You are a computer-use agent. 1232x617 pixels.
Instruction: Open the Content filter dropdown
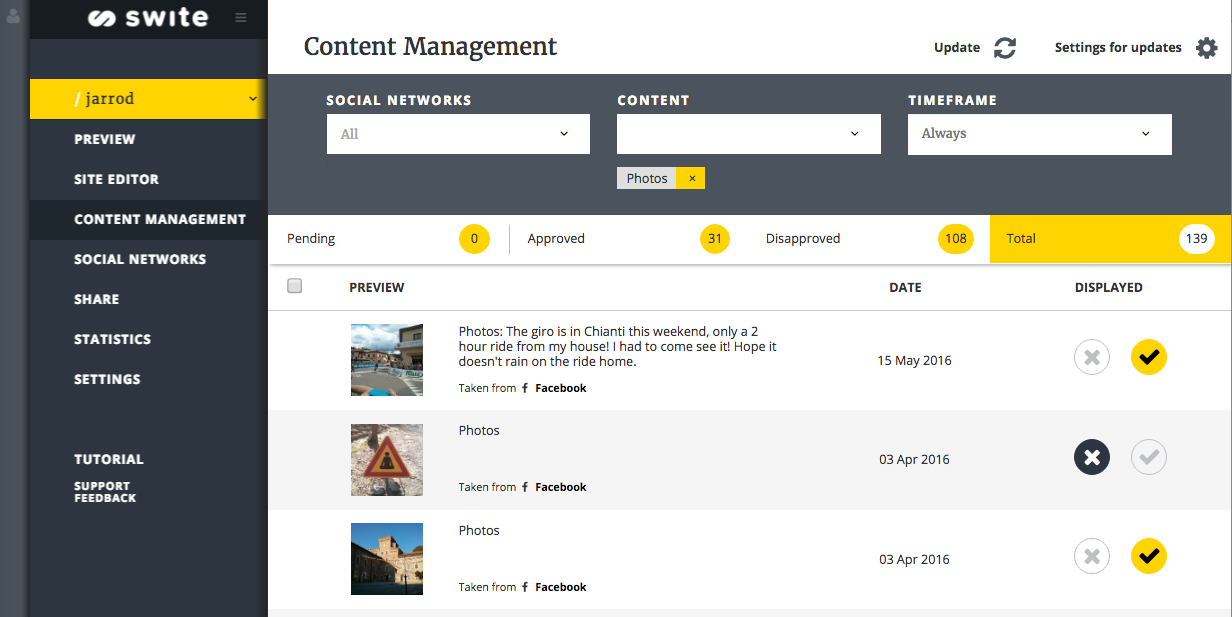[x=749, y=134]
